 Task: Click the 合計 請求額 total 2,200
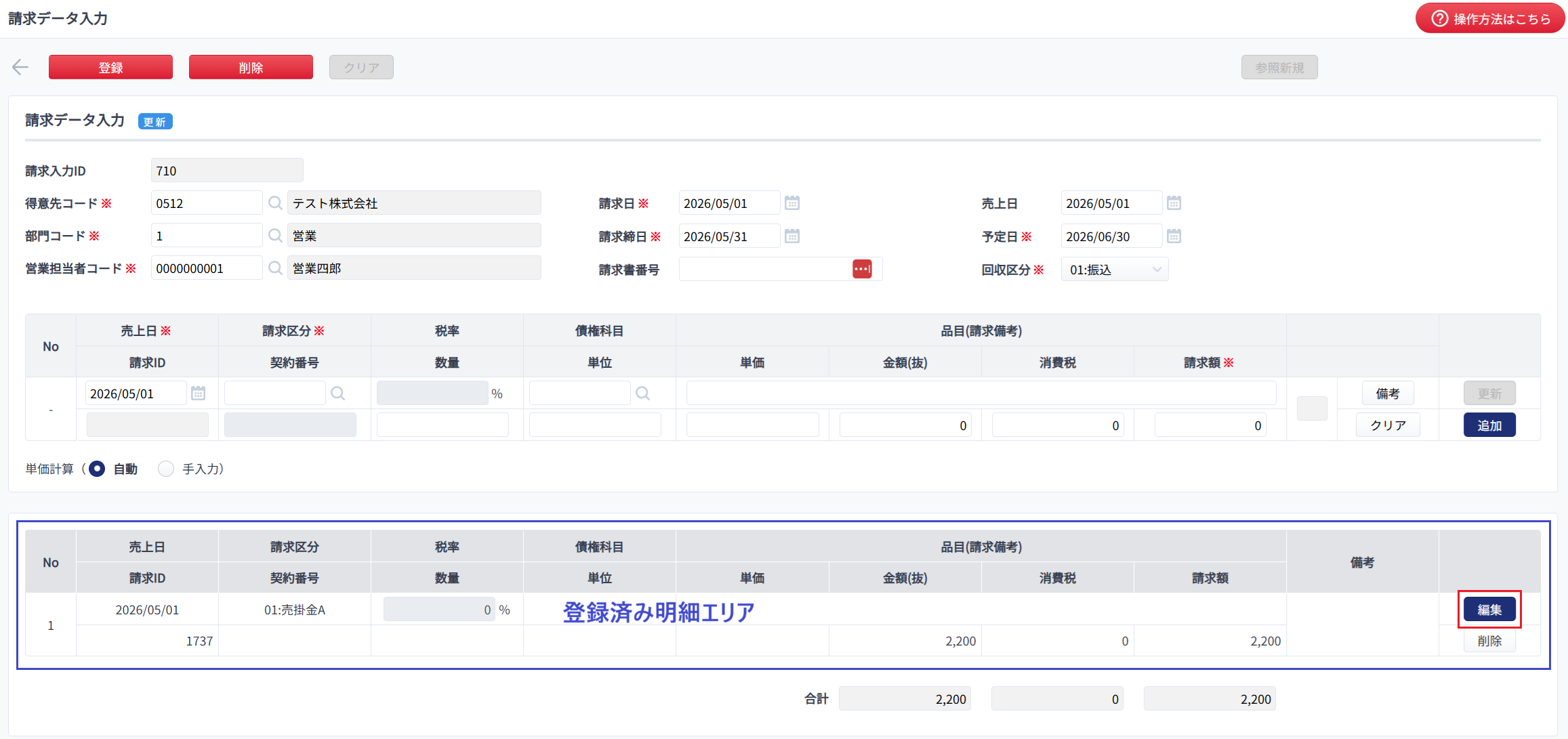coord(1210,699)
